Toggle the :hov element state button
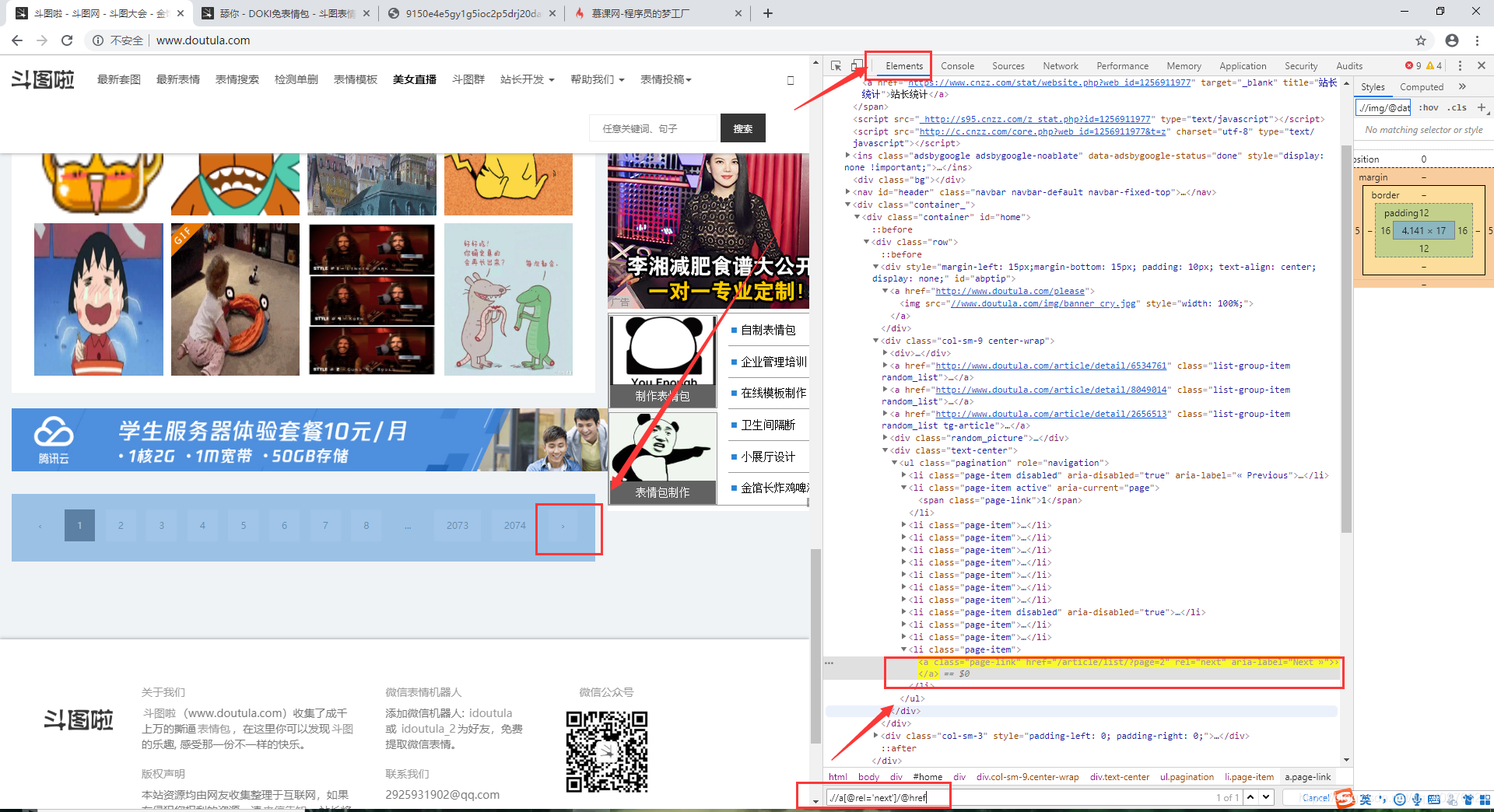The height and width of the screenshot is (812, 1494). [x=1428, y=107]
